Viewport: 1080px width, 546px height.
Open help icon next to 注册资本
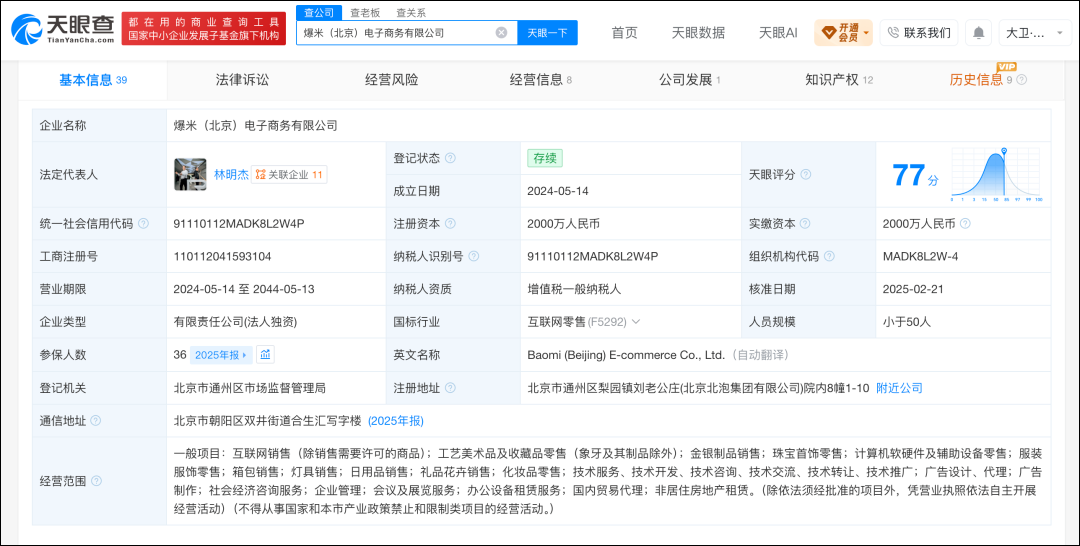pos(450,224)
